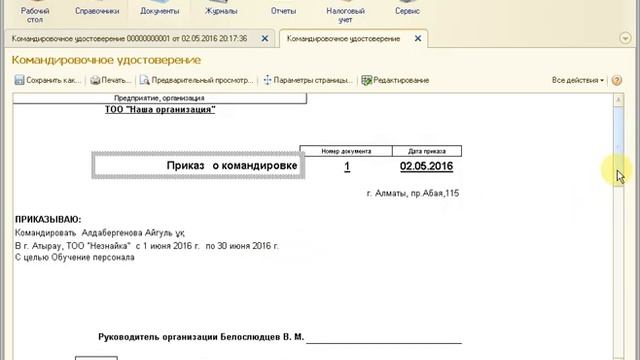This screenshot has width=640, height=360.
Task: Open the Журналы section
Action: [221, 11]
